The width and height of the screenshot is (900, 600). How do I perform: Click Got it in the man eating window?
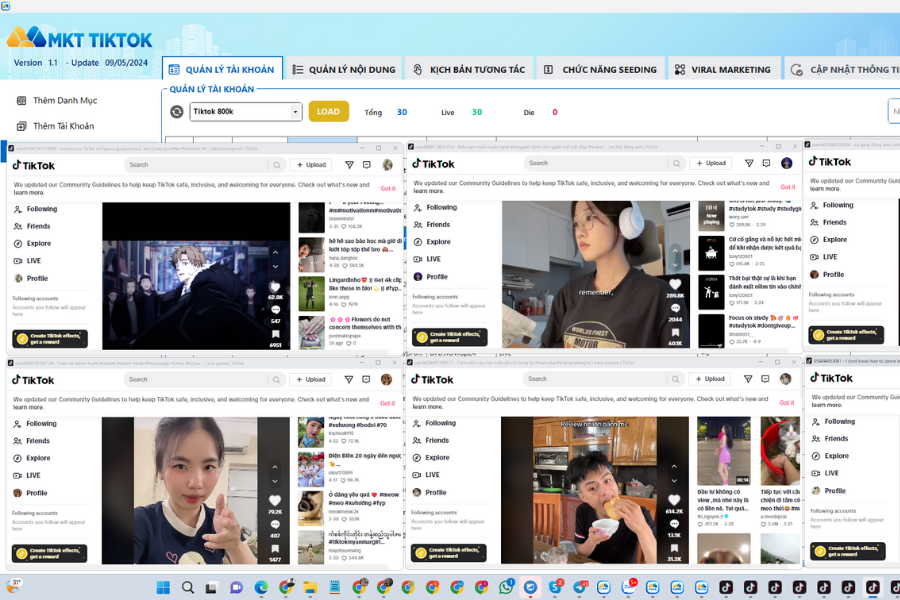[x=787, y=402]
